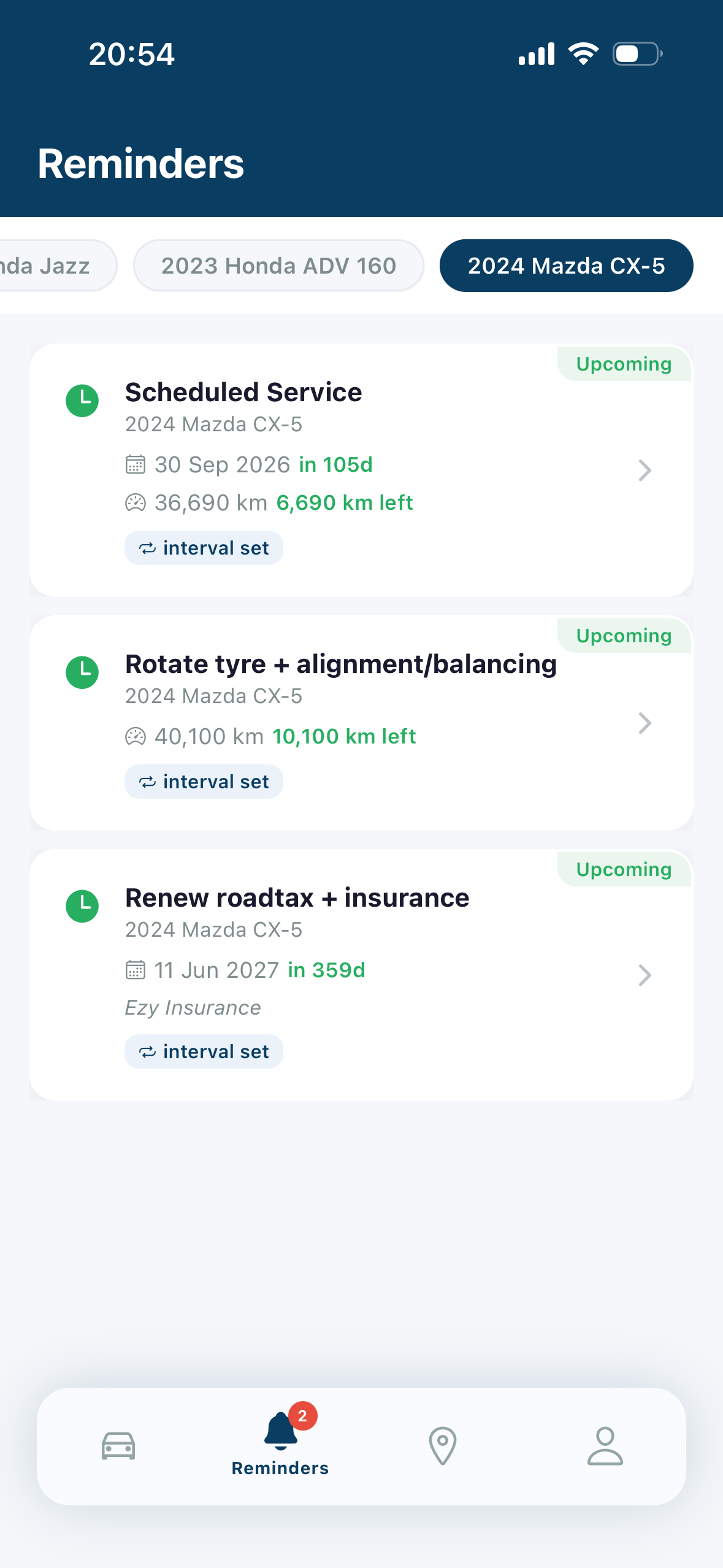Tap interval set badge on Rotate tyre card
Viewport: 723px width, 1568px height.
pyautogui.click(x=204, y=782)
